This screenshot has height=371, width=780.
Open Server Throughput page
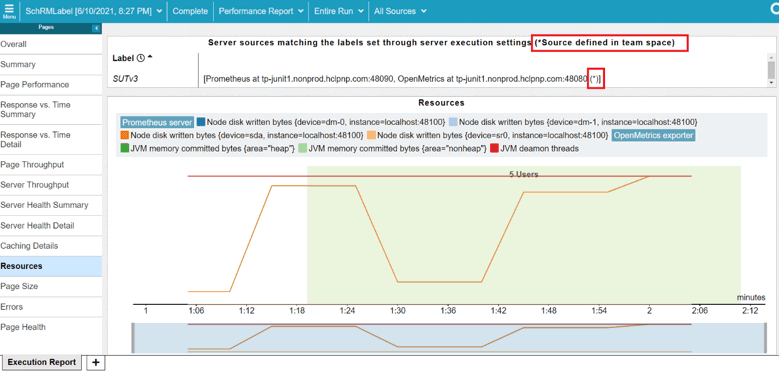[x=51, y=185]
